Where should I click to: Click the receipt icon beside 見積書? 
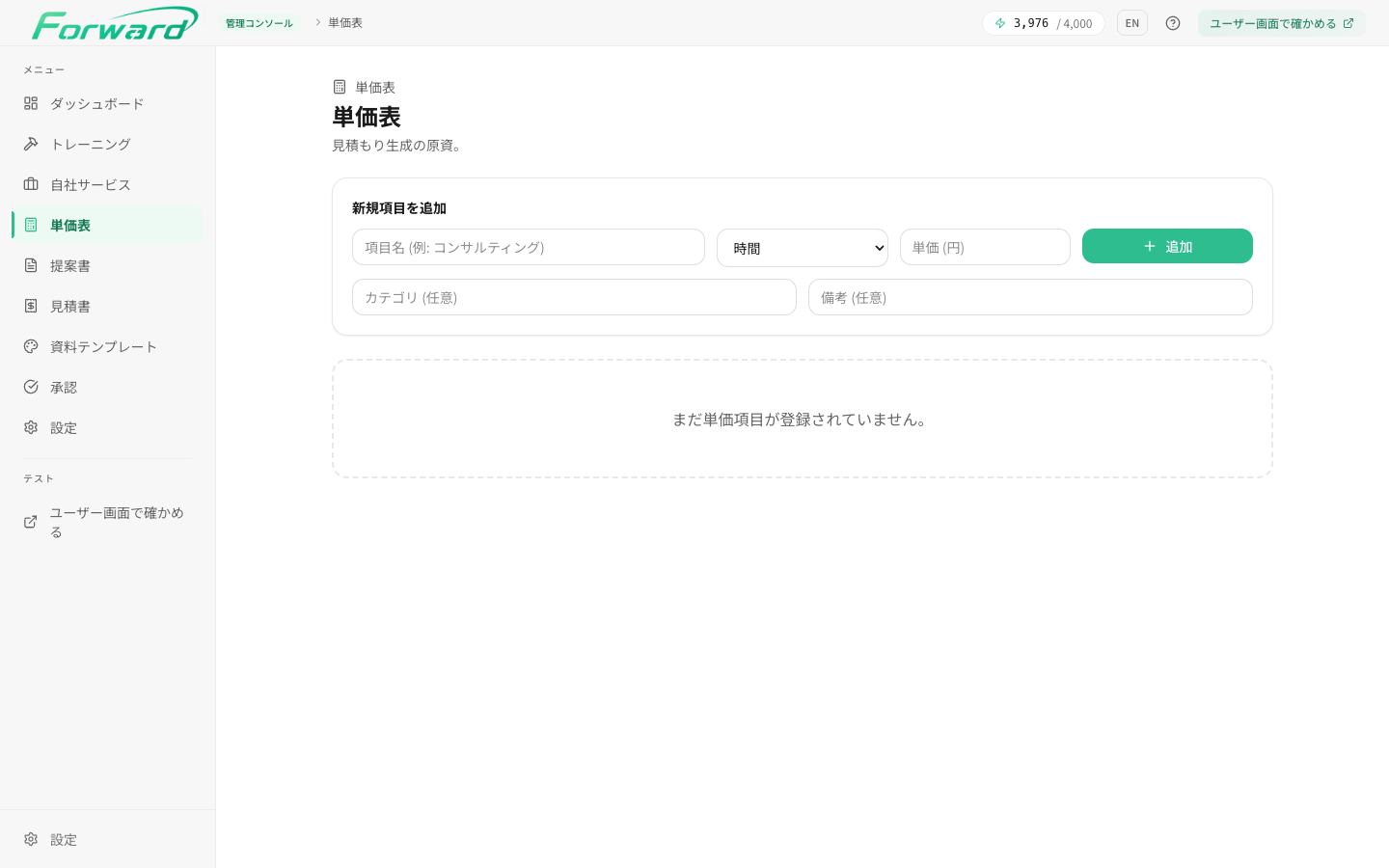pyautogui.click(x=31, y=306)
